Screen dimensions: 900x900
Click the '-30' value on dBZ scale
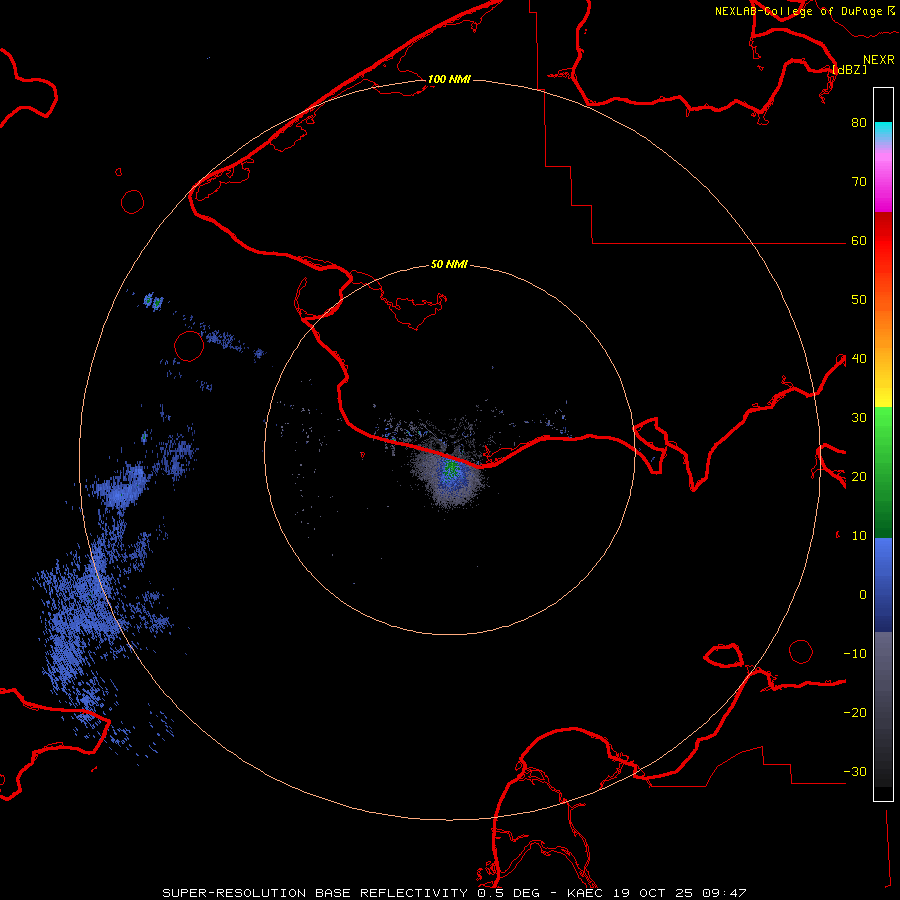pos(855,772)
